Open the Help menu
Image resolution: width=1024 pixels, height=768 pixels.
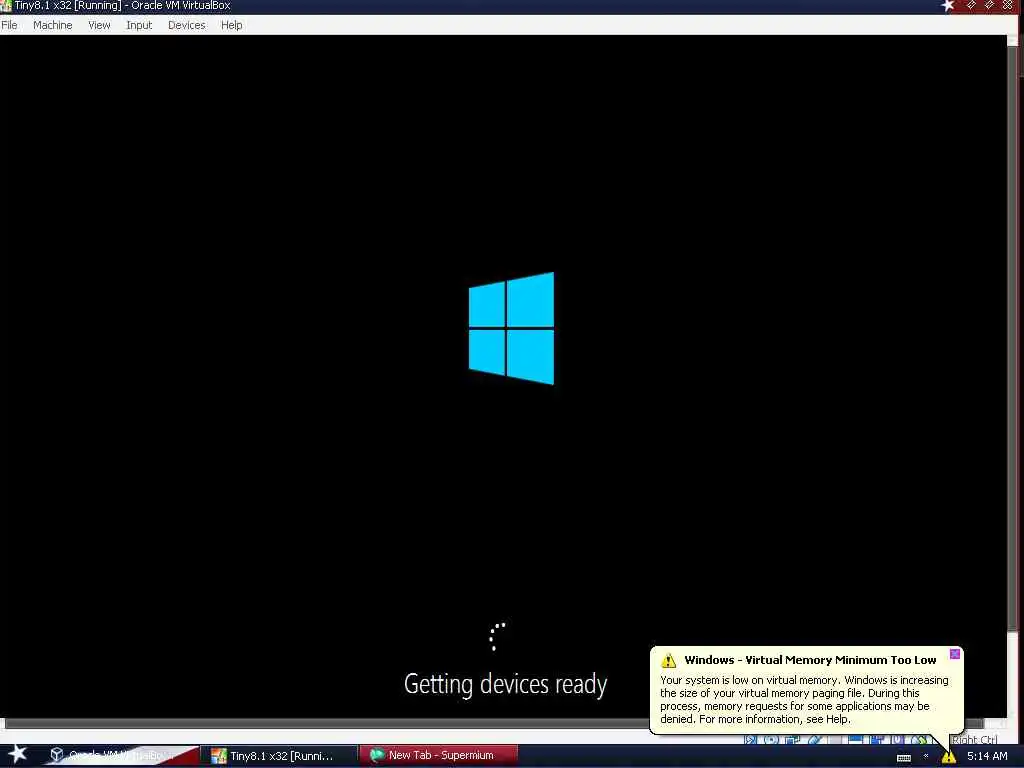231,25
